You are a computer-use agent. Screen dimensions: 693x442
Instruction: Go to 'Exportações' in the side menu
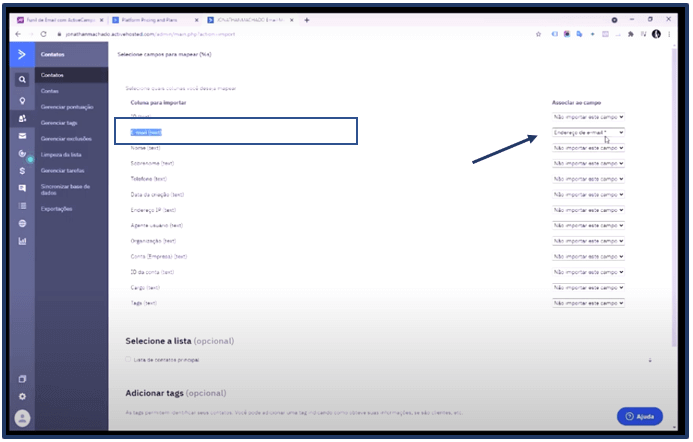(57, 208)
